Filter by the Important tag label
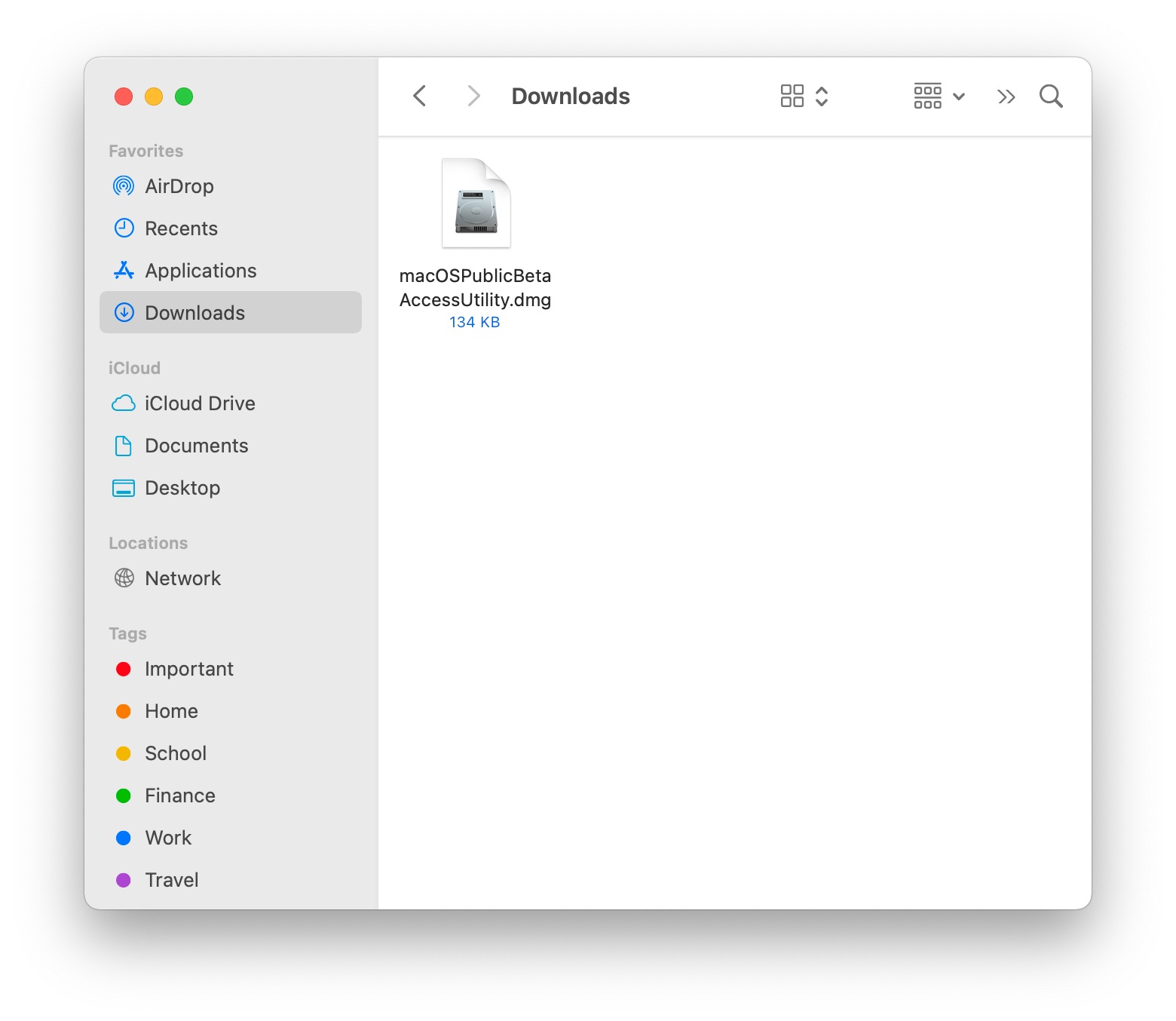 [189, 669]
